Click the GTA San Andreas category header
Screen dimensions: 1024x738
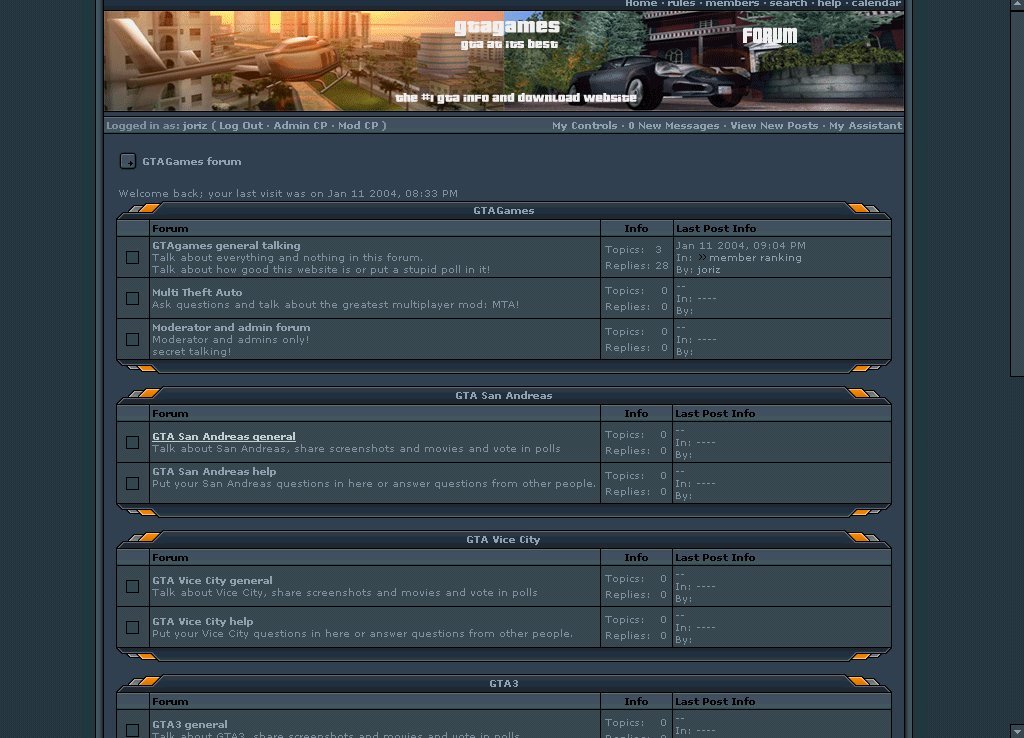coord(504,395)
